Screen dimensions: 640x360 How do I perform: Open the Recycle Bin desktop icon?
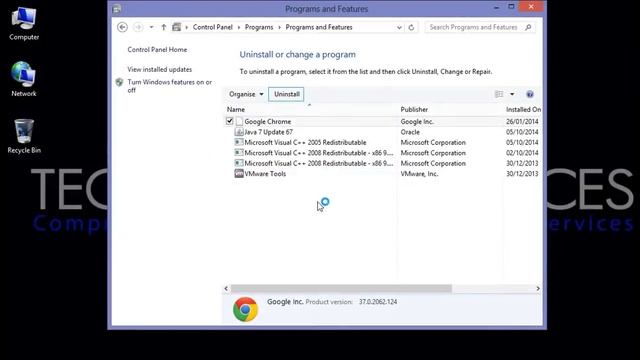tap(24, 136)
